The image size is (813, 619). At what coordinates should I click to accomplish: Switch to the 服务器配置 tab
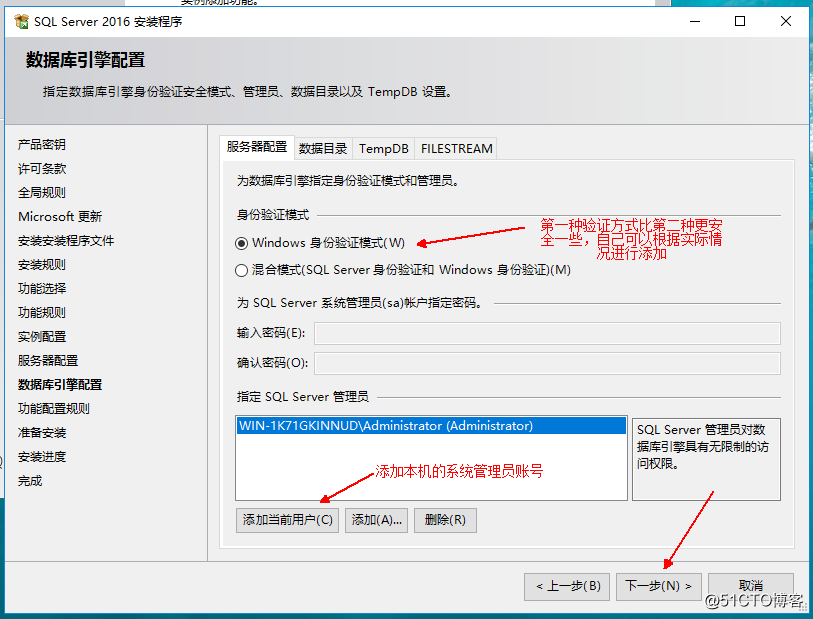pyautogui.click(x=257, y=147)
